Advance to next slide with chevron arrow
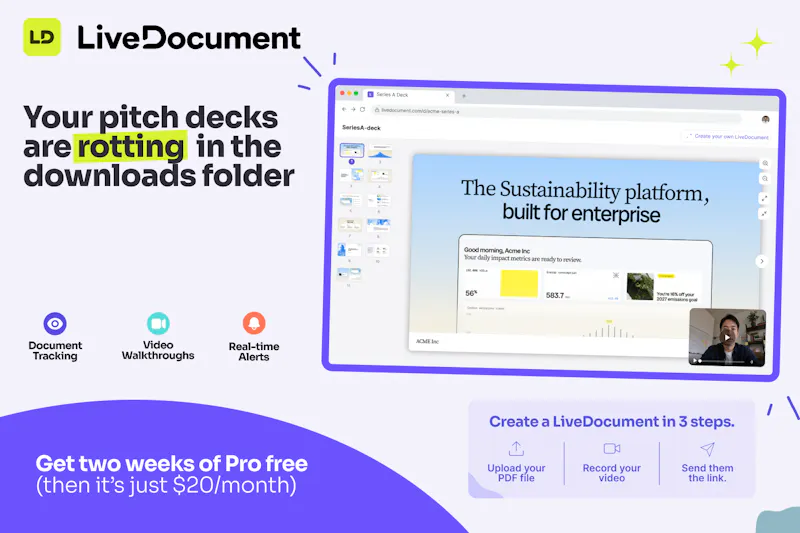 click(762, 261)
